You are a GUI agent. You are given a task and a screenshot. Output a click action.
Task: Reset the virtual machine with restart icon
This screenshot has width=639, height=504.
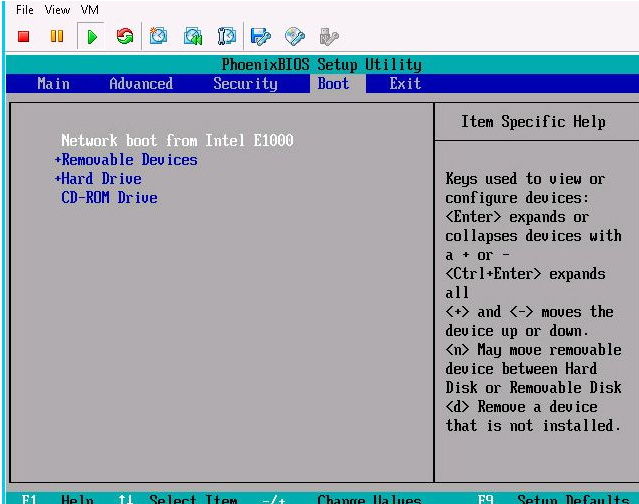tap(125, 36)
